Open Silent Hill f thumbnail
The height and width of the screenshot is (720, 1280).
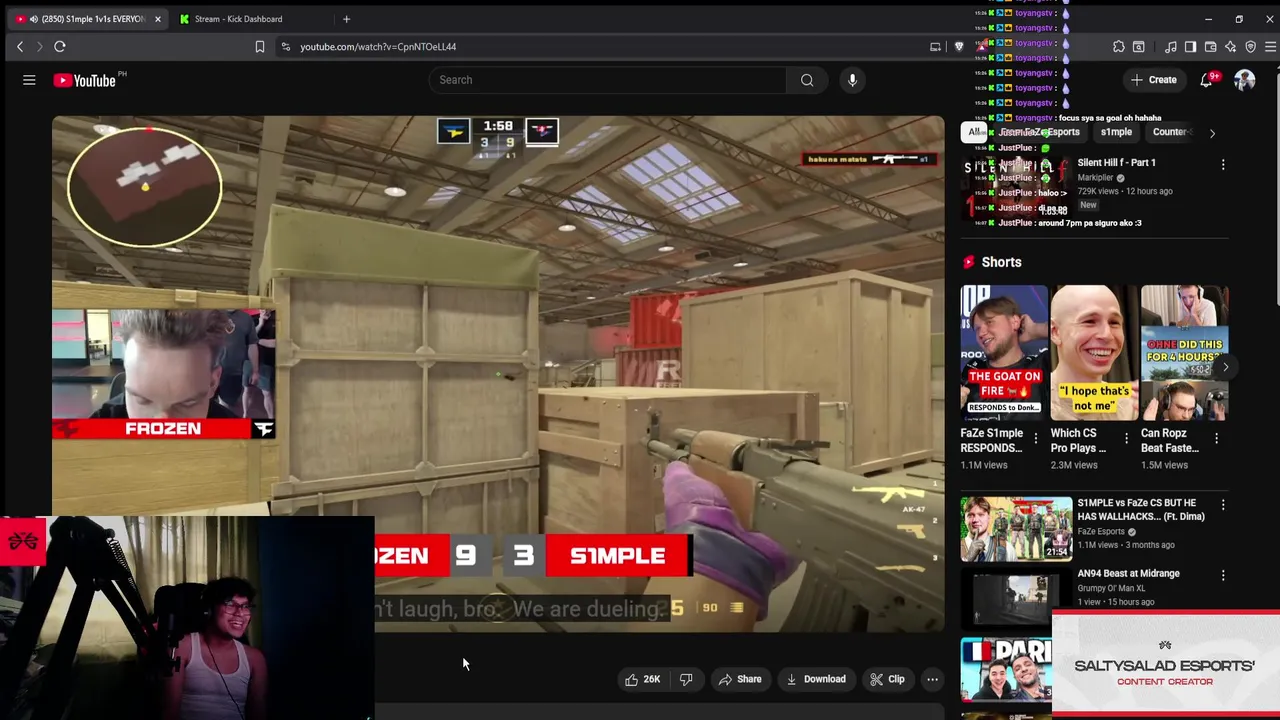[x=1016, y=188]
